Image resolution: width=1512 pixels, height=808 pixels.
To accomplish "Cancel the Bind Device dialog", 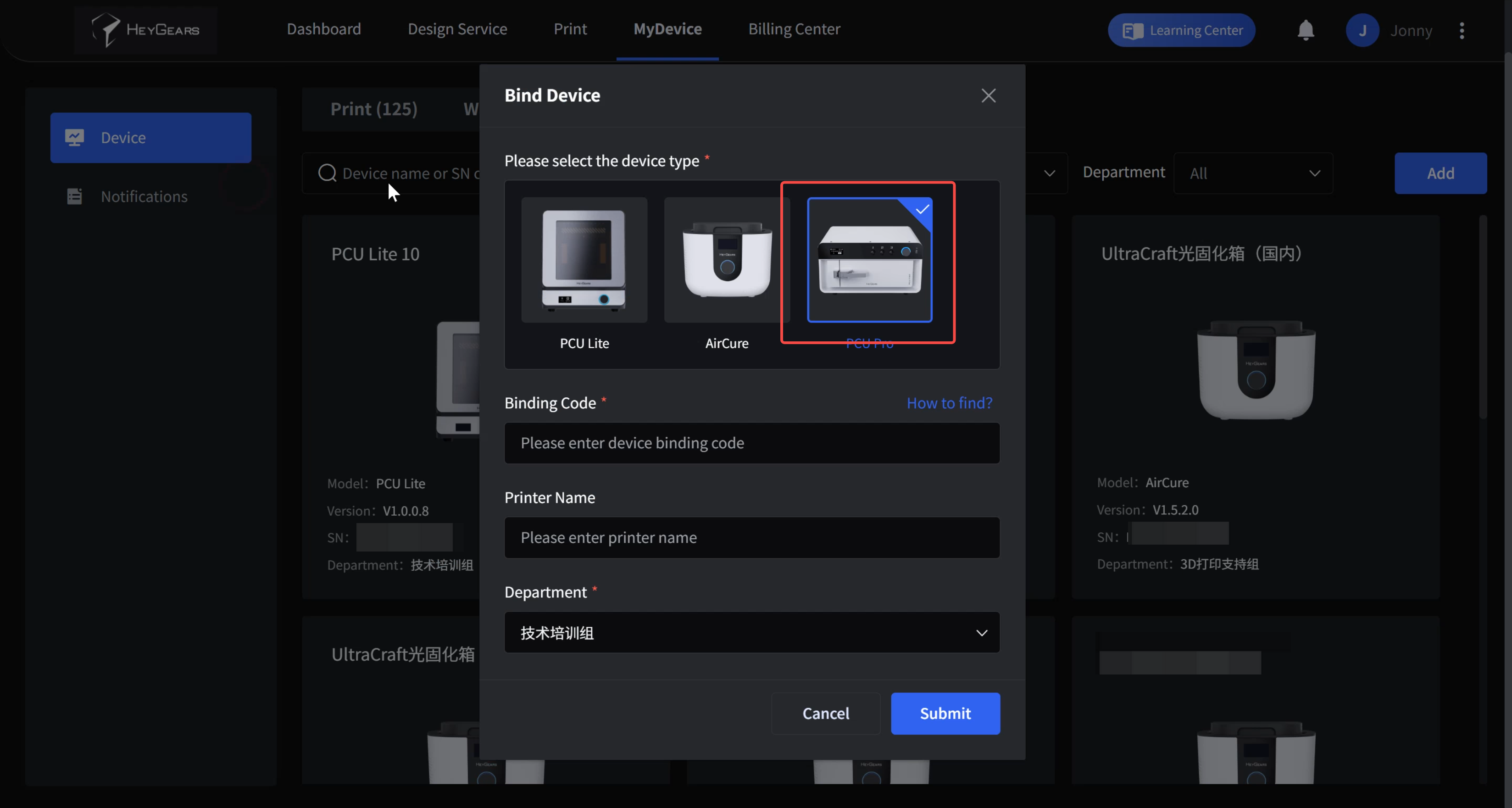I will 826,713.
